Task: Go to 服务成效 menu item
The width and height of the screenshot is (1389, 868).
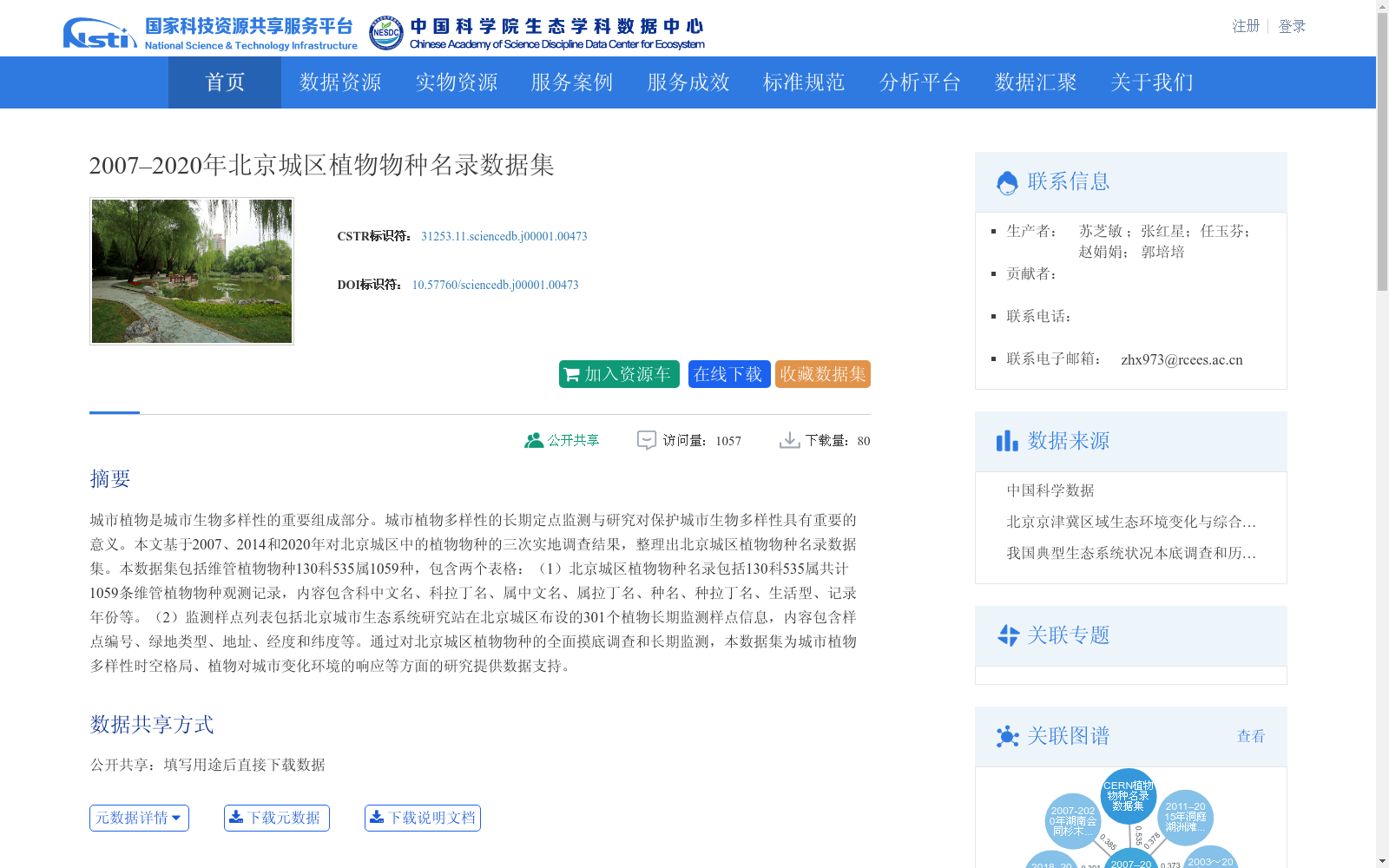Action: click(688, 82)
